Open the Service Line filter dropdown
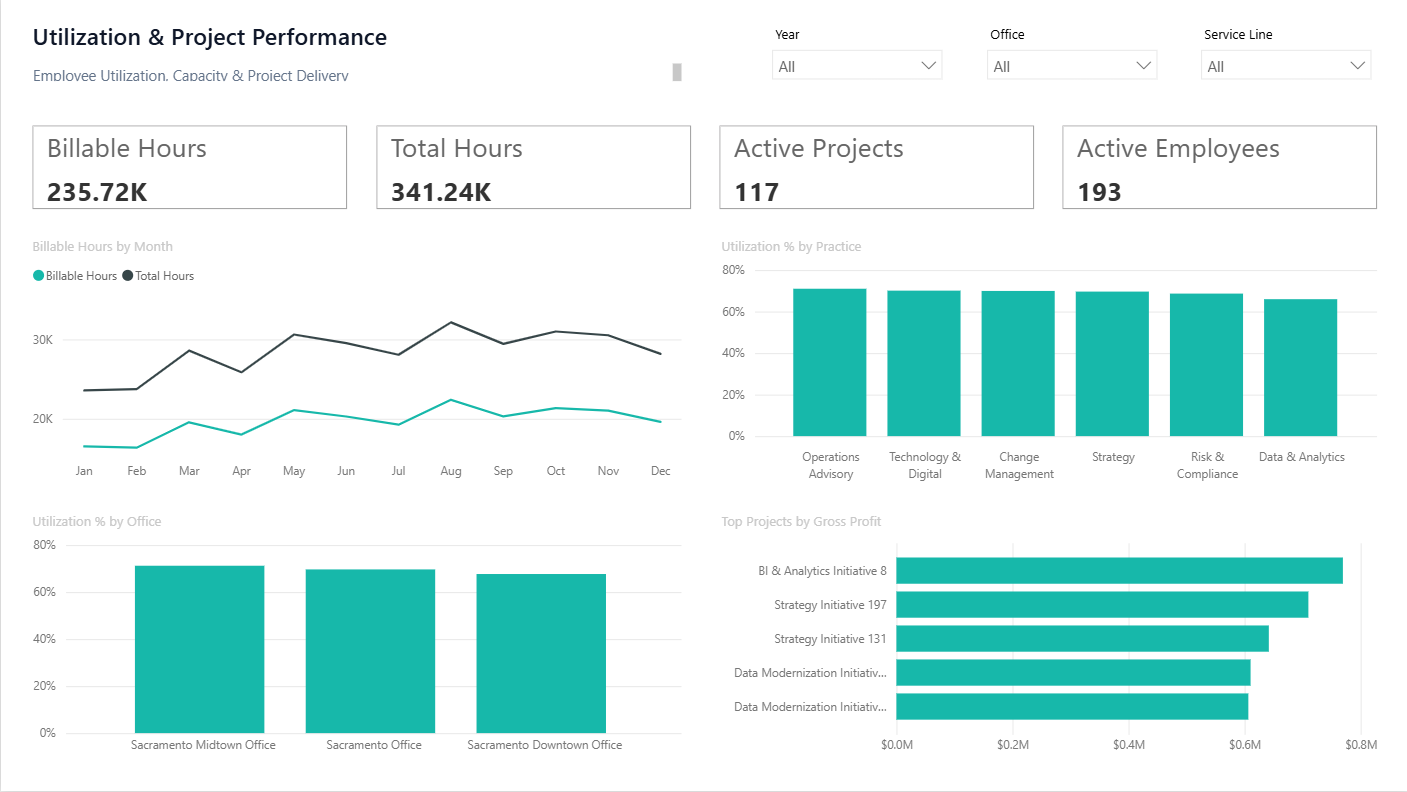This screenshot has height=792, width=1407. point(1286,66)
